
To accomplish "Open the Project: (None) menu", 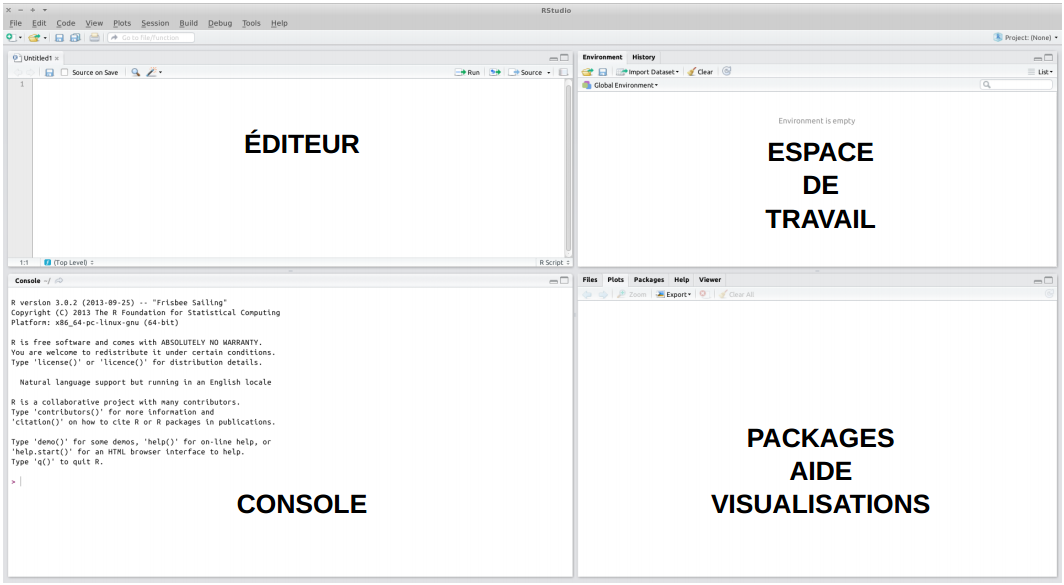I will coord(1025,38).
